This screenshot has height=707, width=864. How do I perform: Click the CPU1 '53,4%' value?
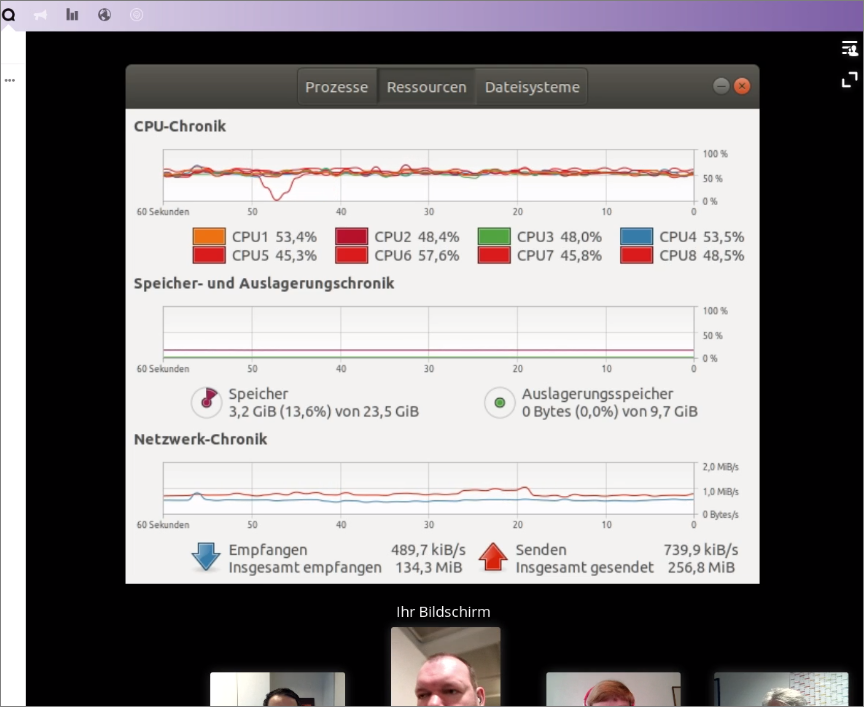(x=296, y=237)
